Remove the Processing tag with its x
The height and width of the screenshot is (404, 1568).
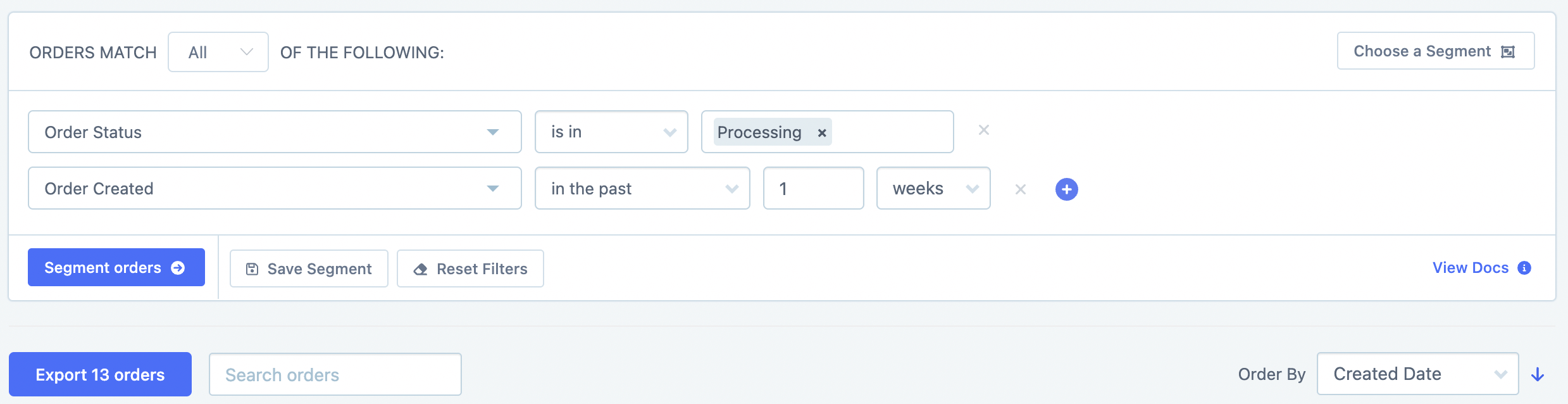[821, 132]
